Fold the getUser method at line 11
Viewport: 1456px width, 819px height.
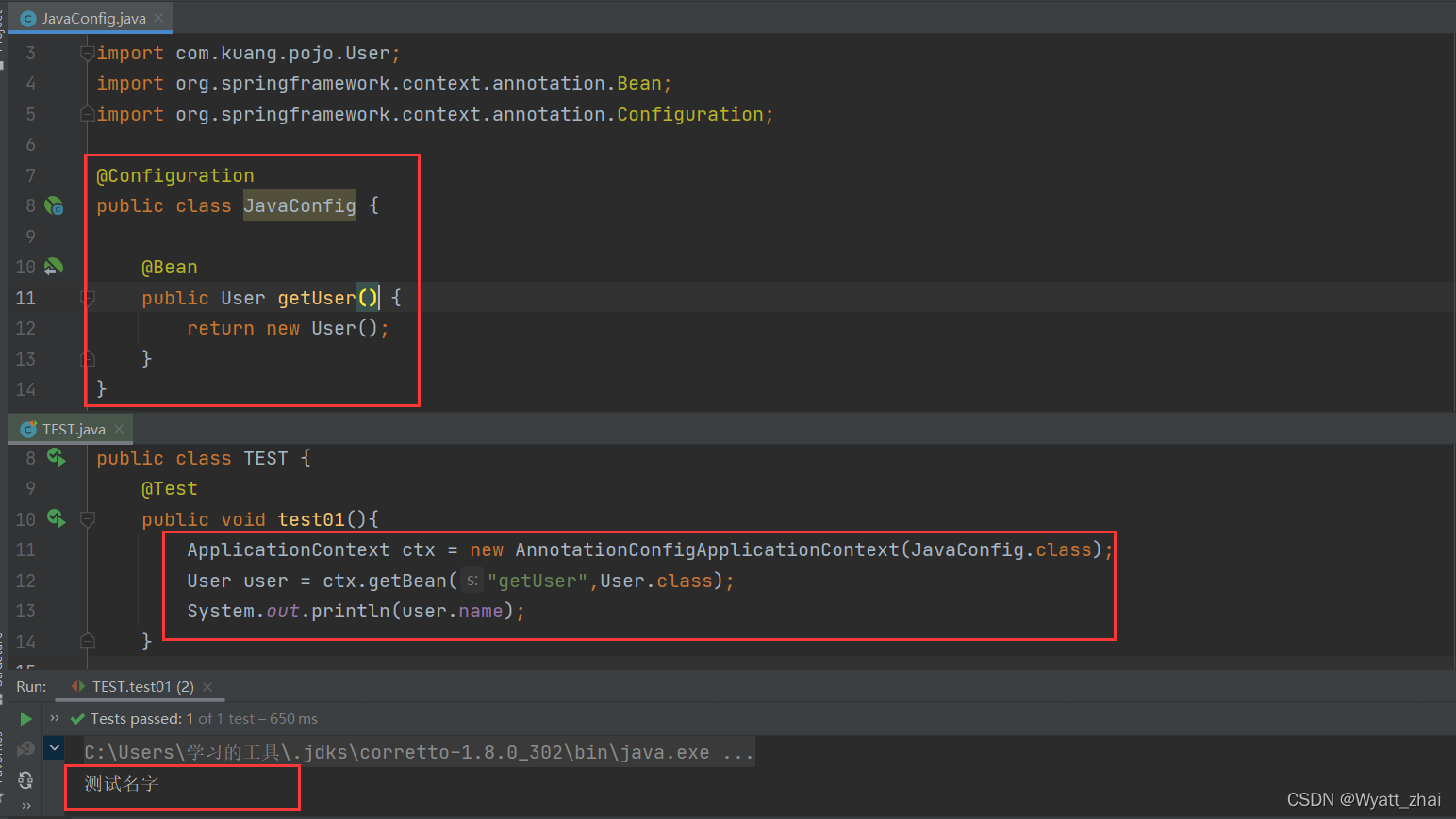tap(88, 298)
